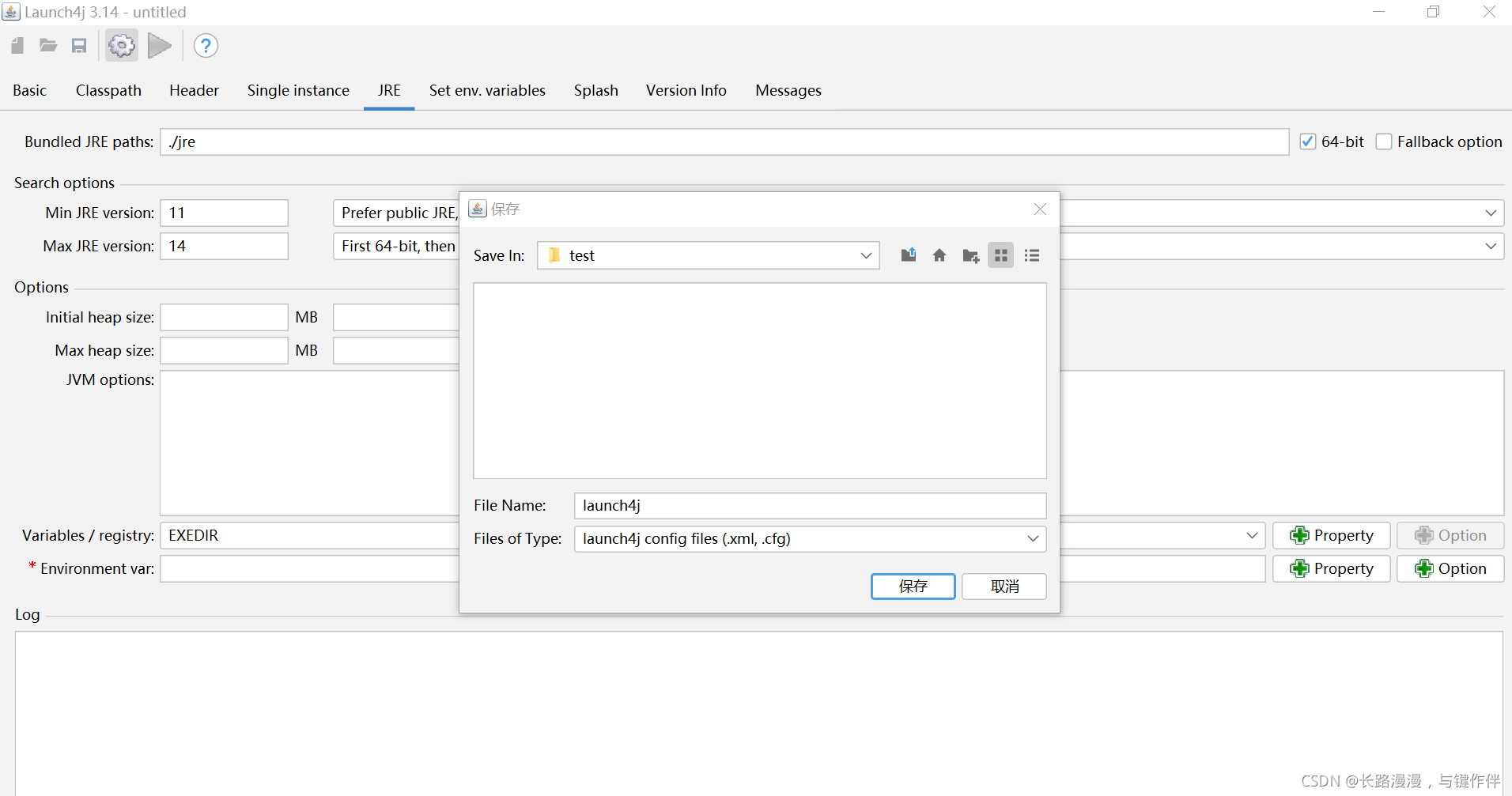
Task: Open the Header tab
Action: 194,90
